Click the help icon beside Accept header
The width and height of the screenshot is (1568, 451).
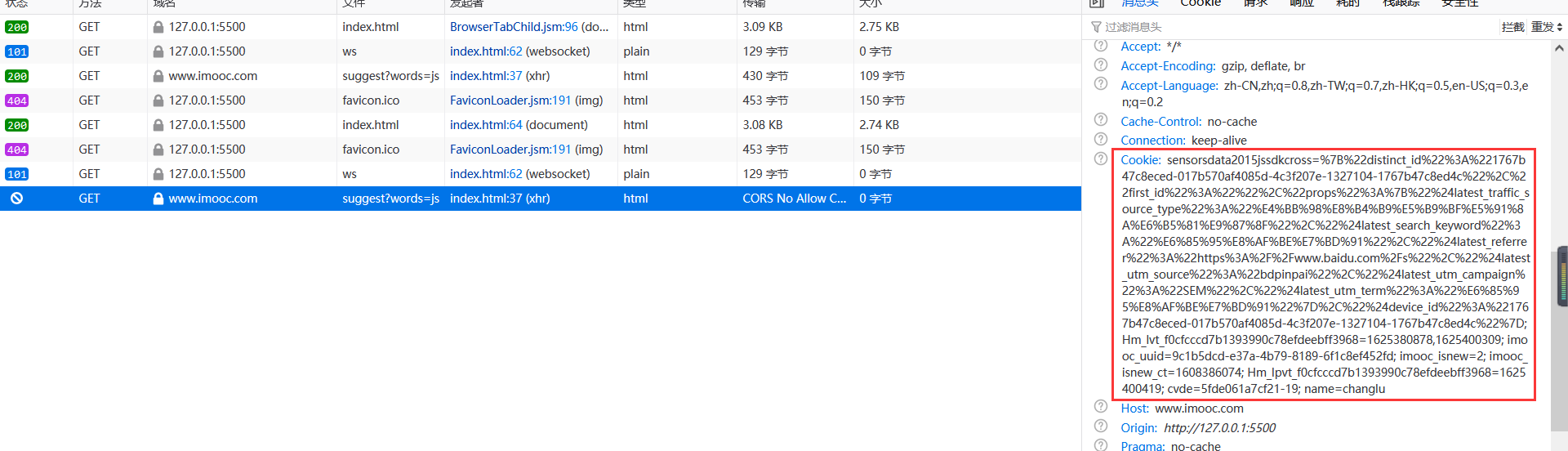coord(1101,46)
